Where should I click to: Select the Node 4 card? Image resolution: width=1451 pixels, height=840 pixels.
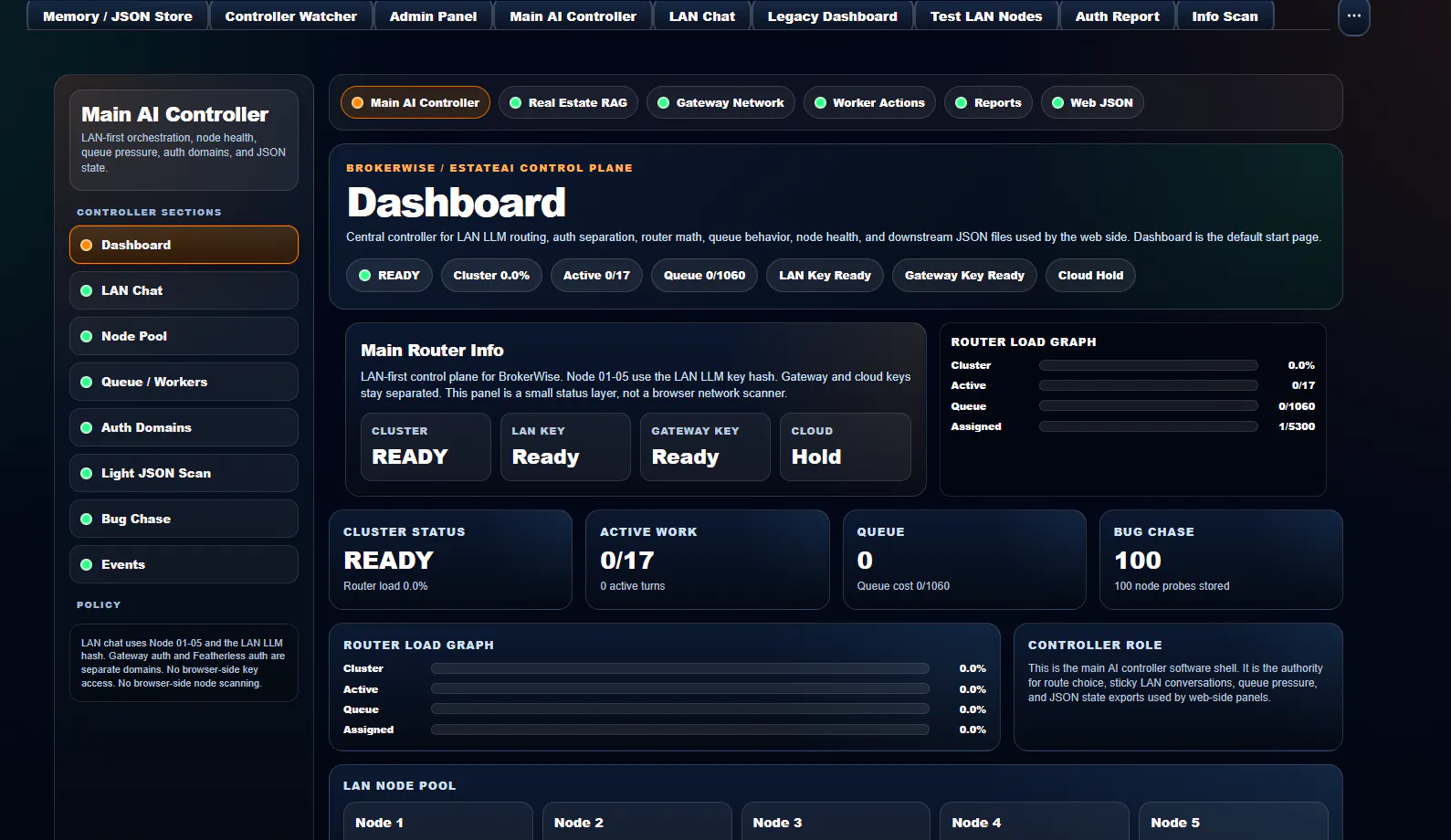1035,822
